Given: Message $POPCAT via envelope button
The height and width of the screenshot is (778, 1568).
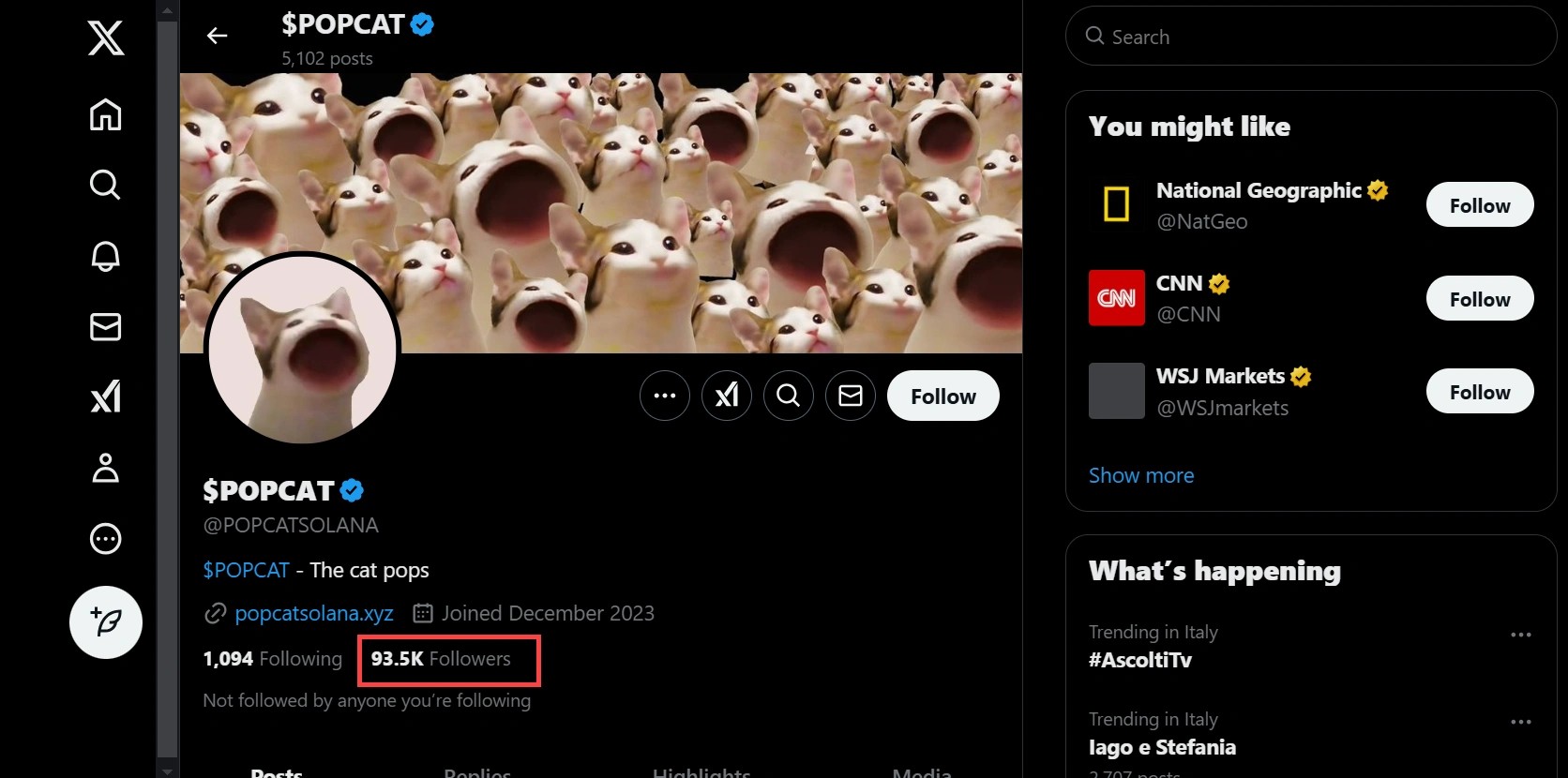Looking at the screenshot, I should click(x=851, y=396).
